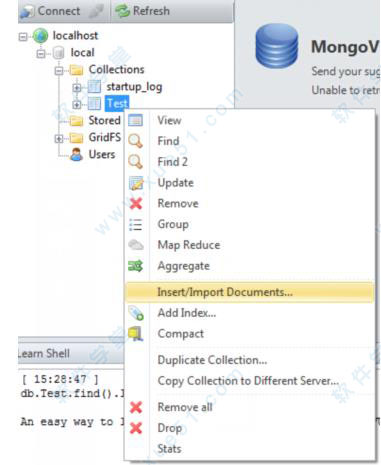Choose Drop from the context menu

point(249,428)
